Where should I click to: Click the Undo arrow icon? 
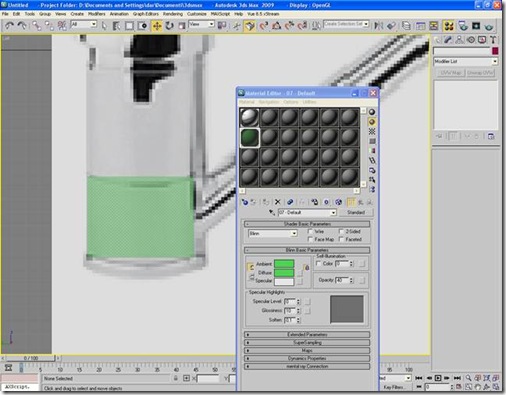coord(9,26)
